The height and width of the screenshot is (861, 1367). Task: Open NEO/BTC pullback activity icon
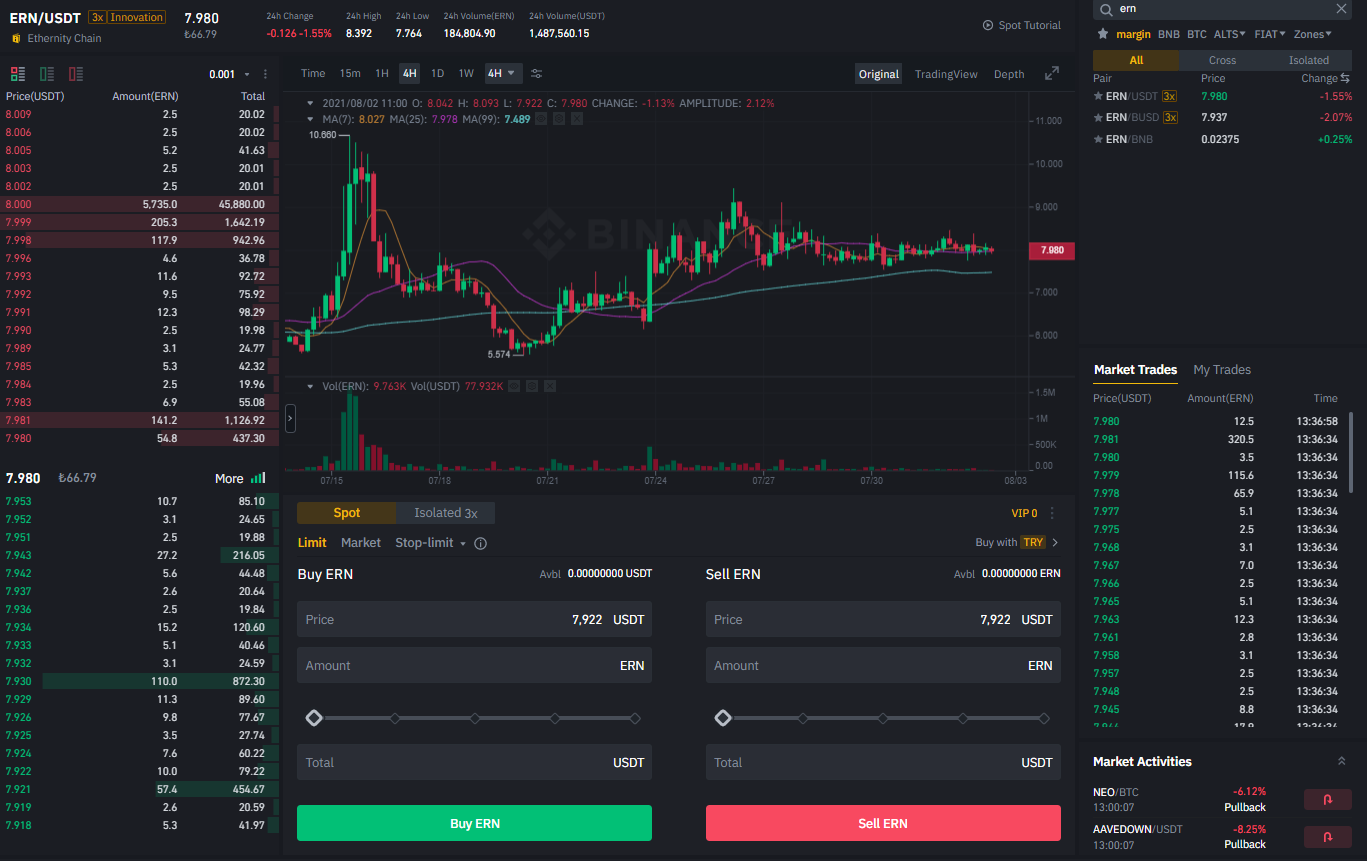click(1328, 799)
